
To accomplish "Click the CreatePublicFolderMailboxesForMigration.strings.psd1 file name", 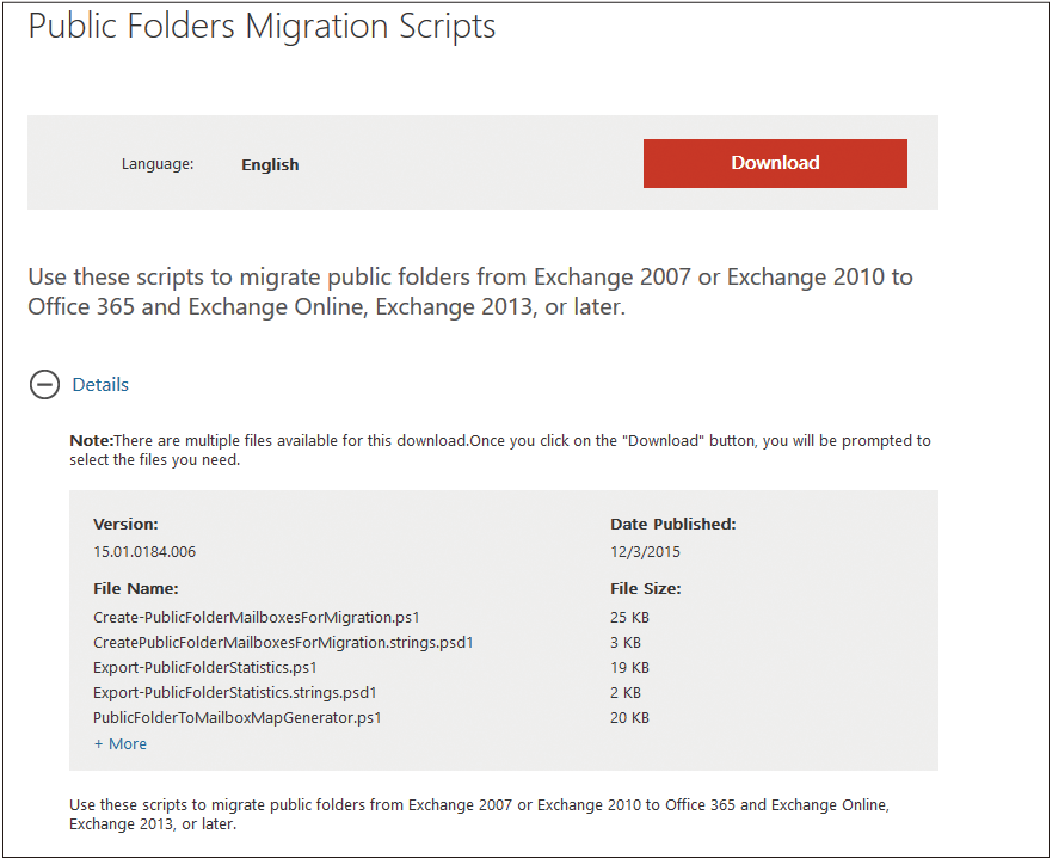I will (x=283, y=643).
